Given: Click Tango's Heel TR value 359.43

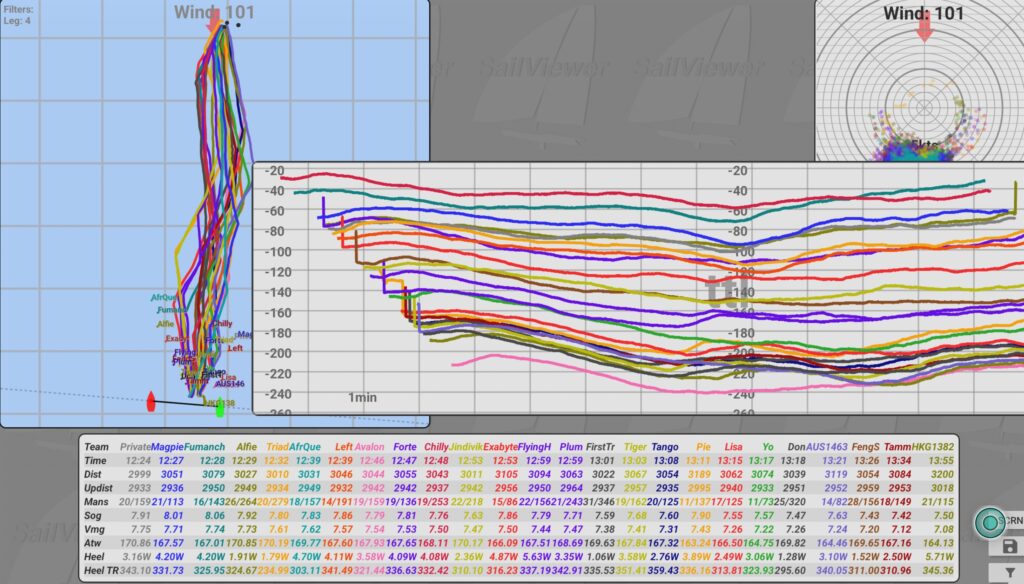Looking at the screenshot, I should pos(663,570).
